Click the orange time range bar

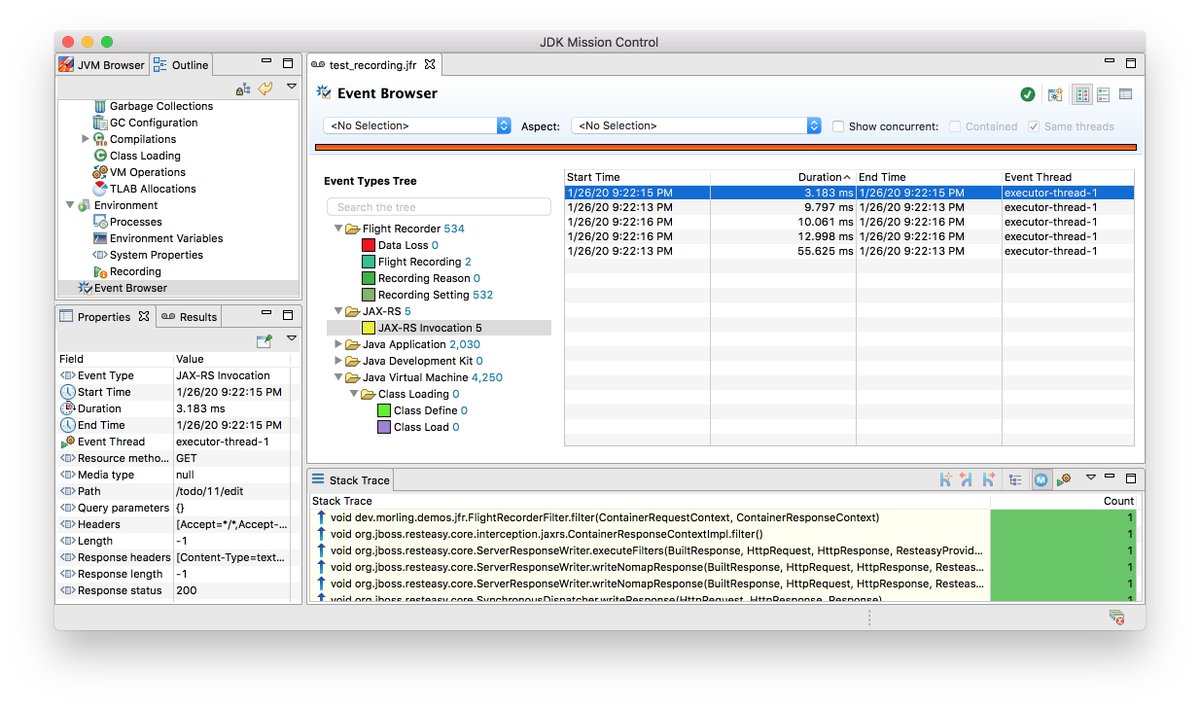(x=726, y=147)
